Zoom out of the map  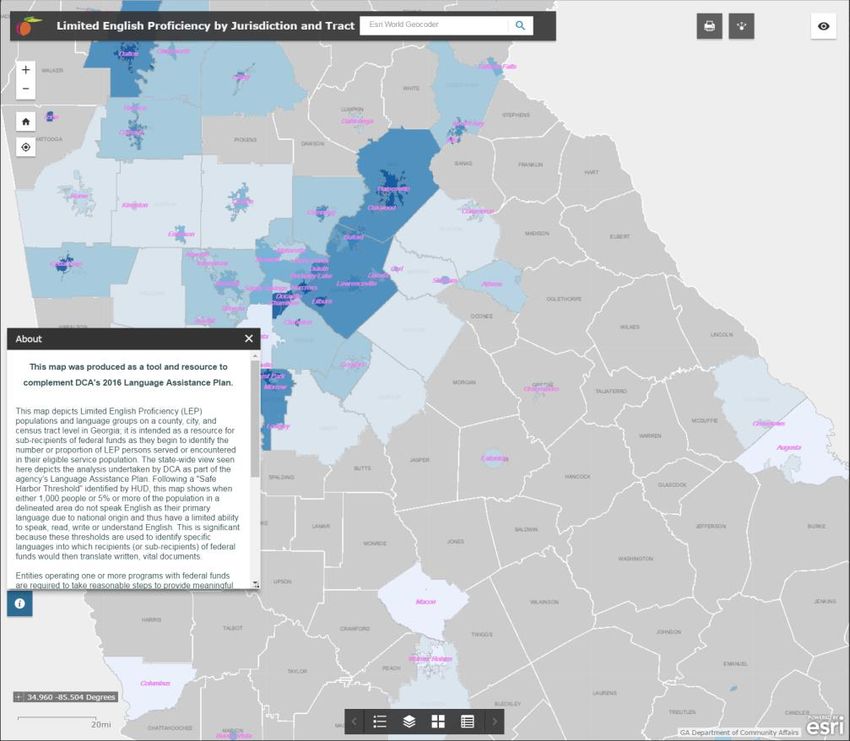click(x=26, y=90)
